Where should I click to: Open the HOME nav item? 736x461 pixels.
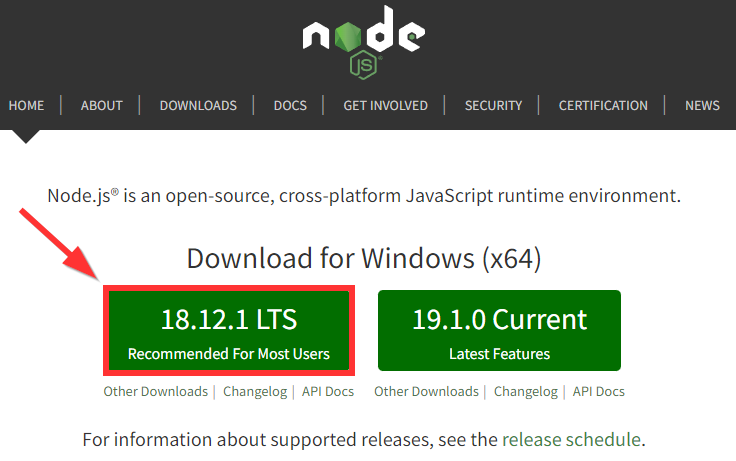click(x=26, y=106)
